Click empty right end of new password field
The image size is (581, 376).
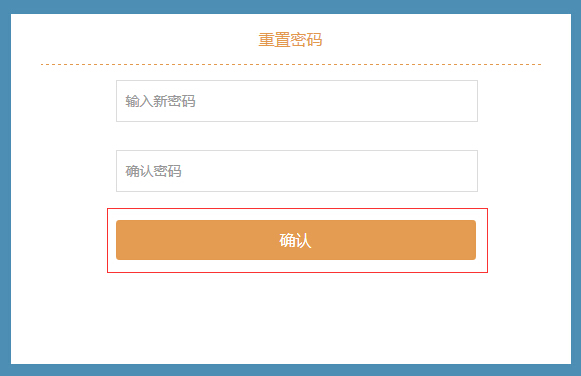coord(445,101)
